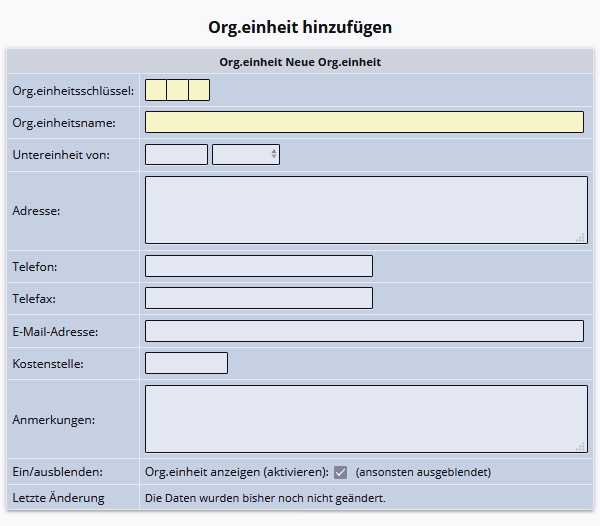Click the 'Adresse:' label
The width and height of the screenshot is (600, 526).
[36, 211]
